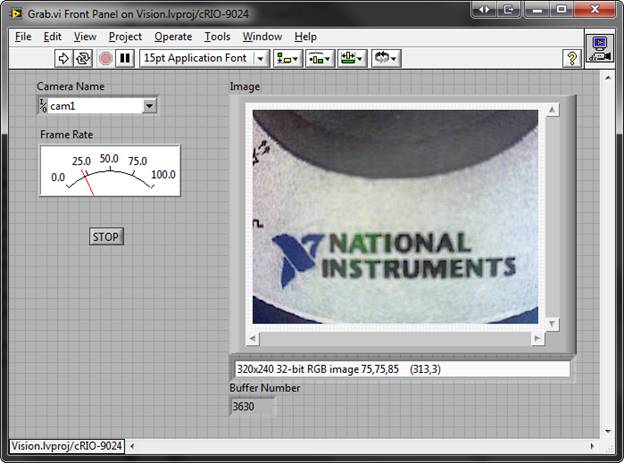Start Run Continuously from toolbar
624x463 pixels.
[x=83, y=59]
